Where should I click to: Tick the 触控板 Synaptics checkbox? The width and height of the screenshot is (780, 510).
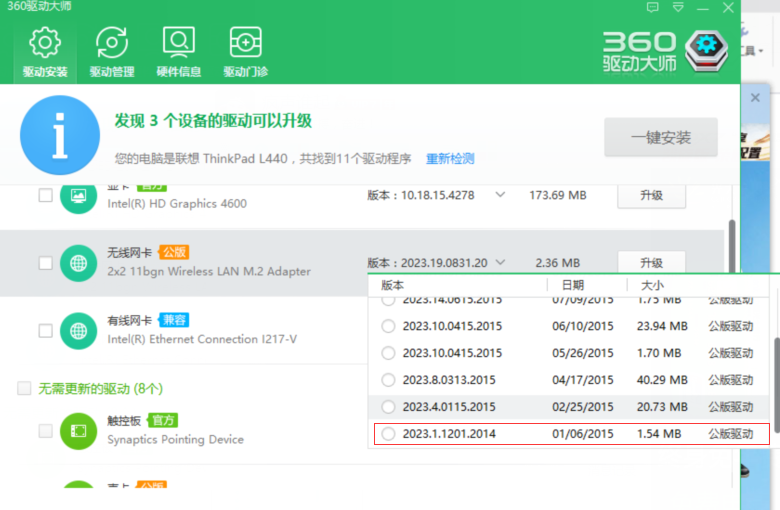click(45, 431)
